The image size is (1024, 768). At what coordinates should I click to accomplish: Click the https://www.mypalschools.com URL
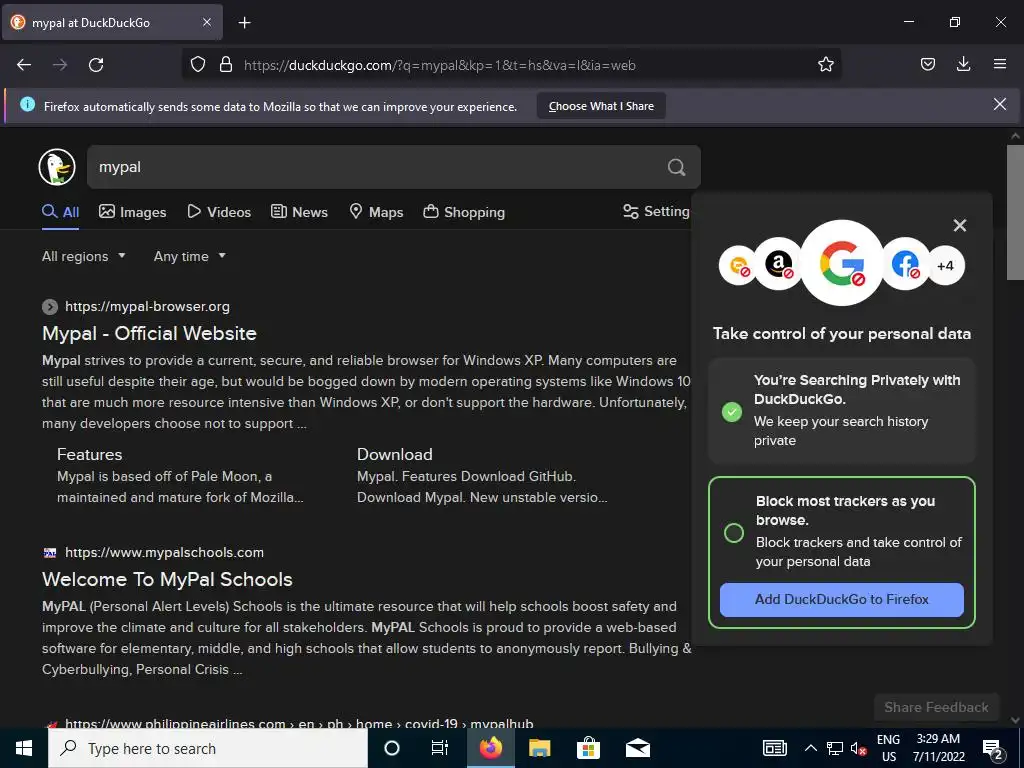(165, 552)
